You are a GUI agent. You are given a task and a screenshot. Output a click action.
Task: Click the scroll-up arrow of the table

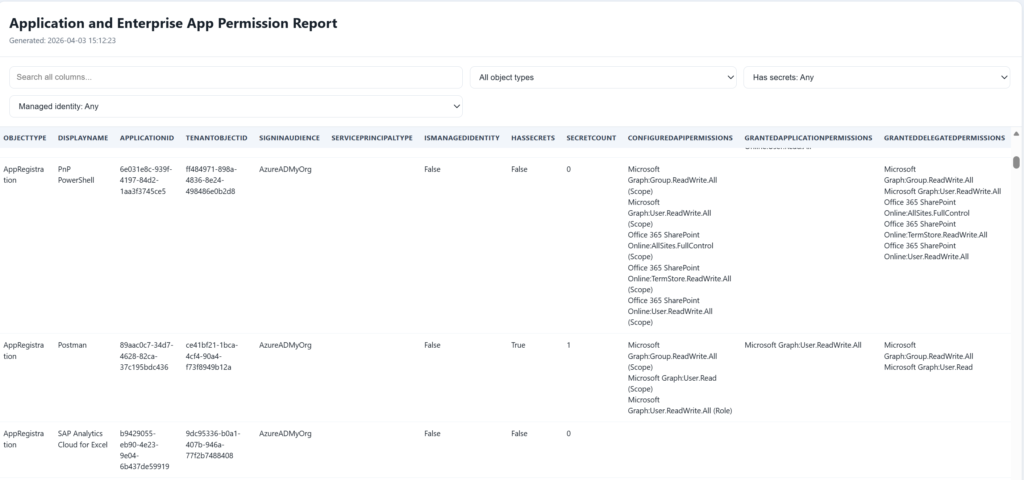tap(1016, 133)
